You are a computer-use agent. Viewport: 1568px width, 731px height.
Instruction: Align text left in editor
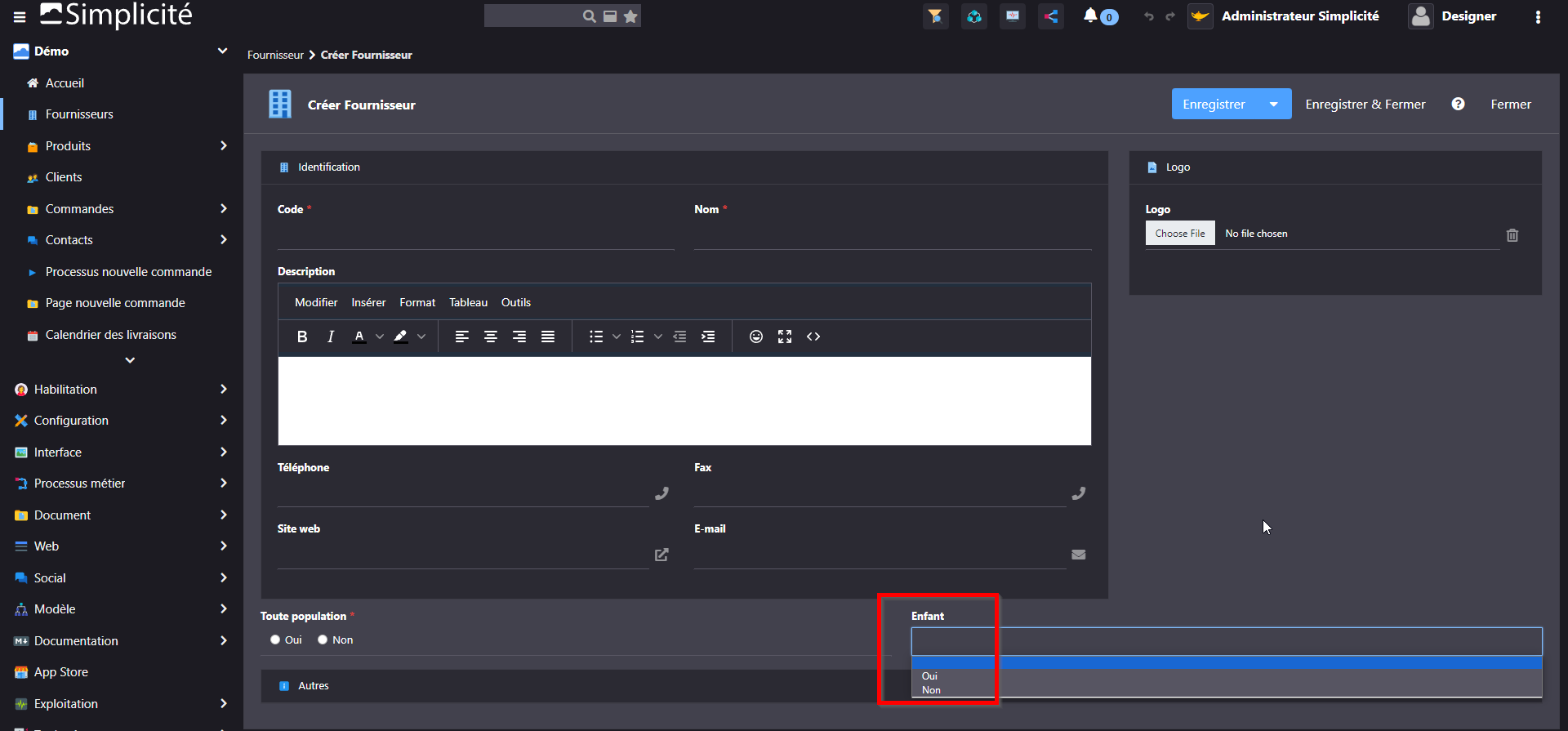pyautogui.click(x=461, y=337)
